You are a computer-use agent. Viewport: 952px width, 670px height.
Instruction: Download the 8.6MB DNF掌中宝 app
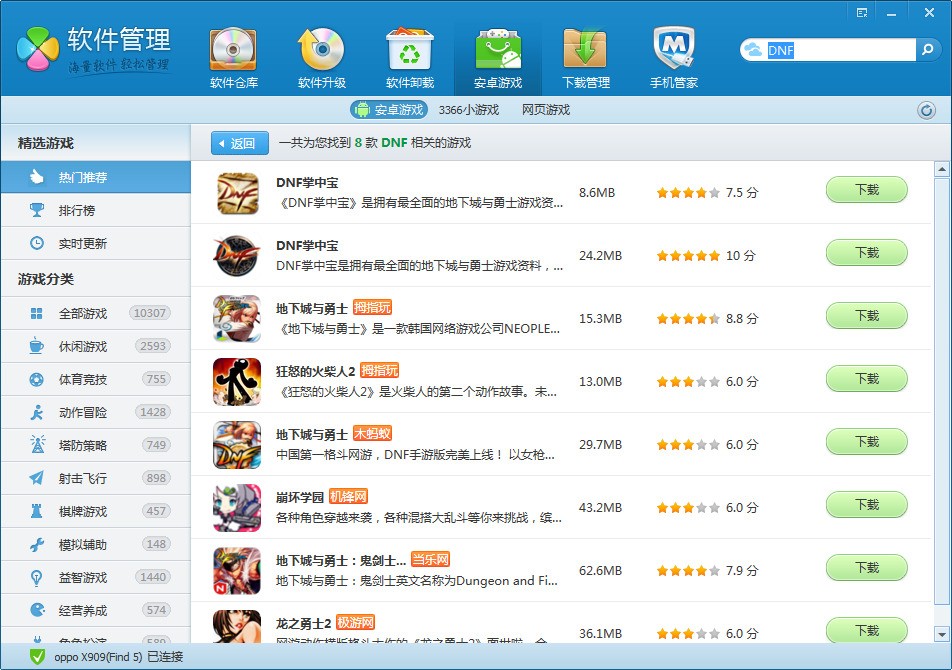[x=866, y=190]
